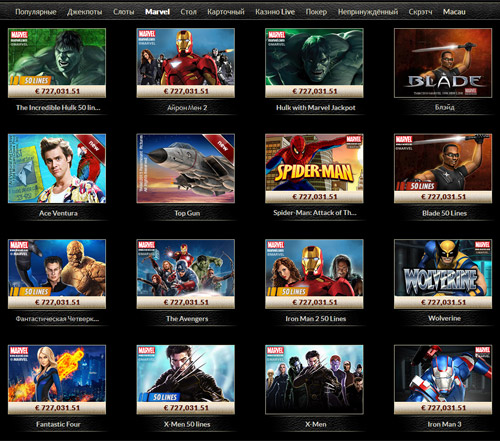Viewport: 500px width, 441px height.
Task: Open the Blade 50 Lines thumbnail
Action: tap(443, 168)
